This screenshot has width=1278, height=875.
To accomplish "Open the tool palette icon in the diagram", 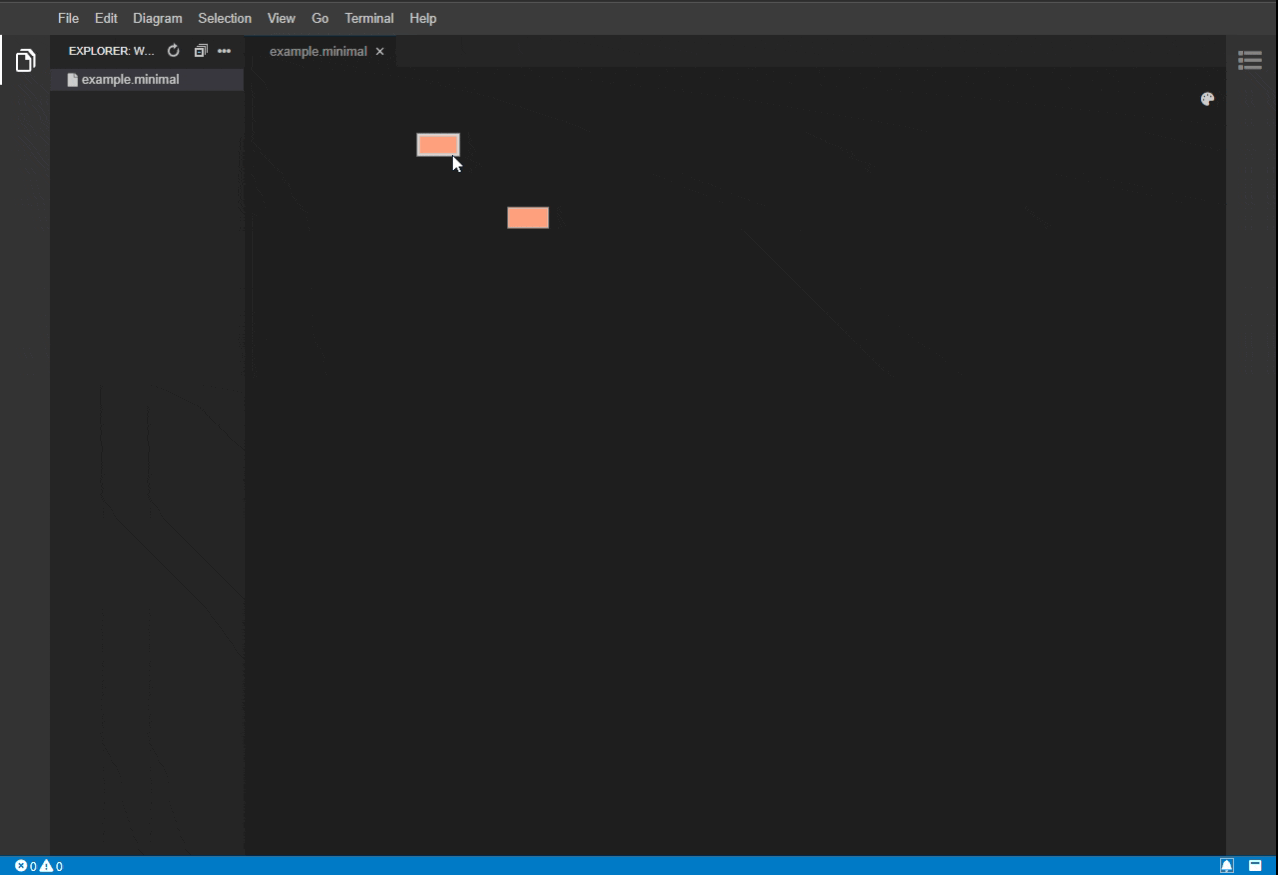I will 1207,99.
